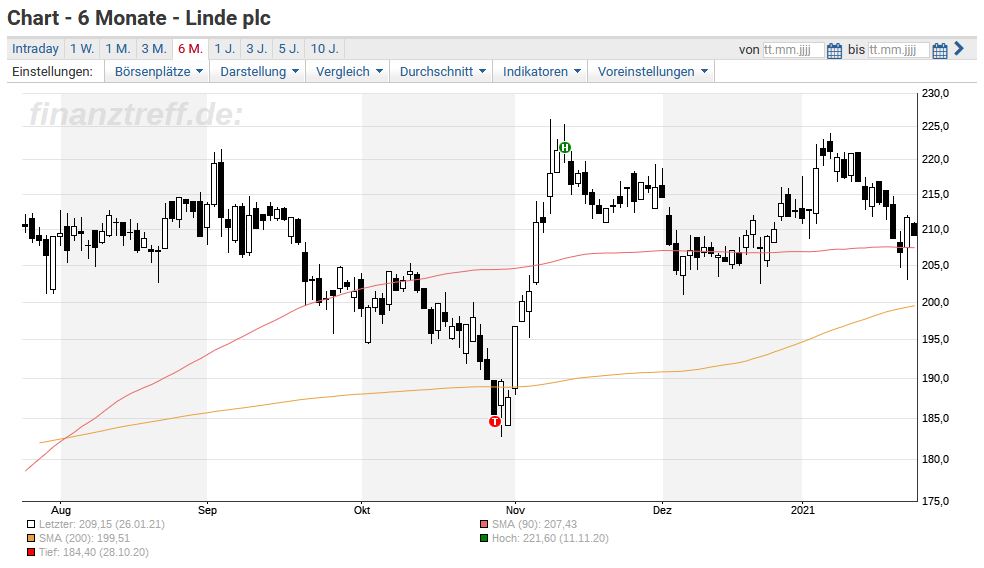Screen dimensions: 984x568
Task: Click the 'Nov' x-axis month label
Action: click(x=515, y=510)
